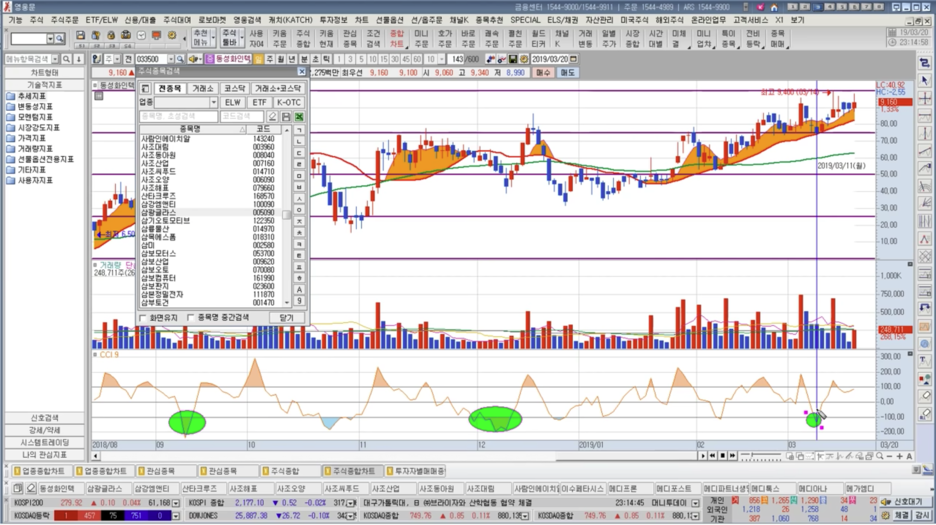Open the 업종 dropdown in the stock search dialog

point(213,103)
